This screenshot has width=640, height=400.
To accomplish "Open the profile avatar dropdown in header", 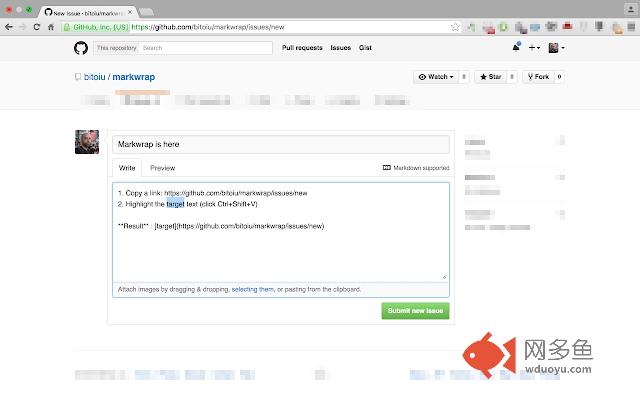I will [557, 47].
